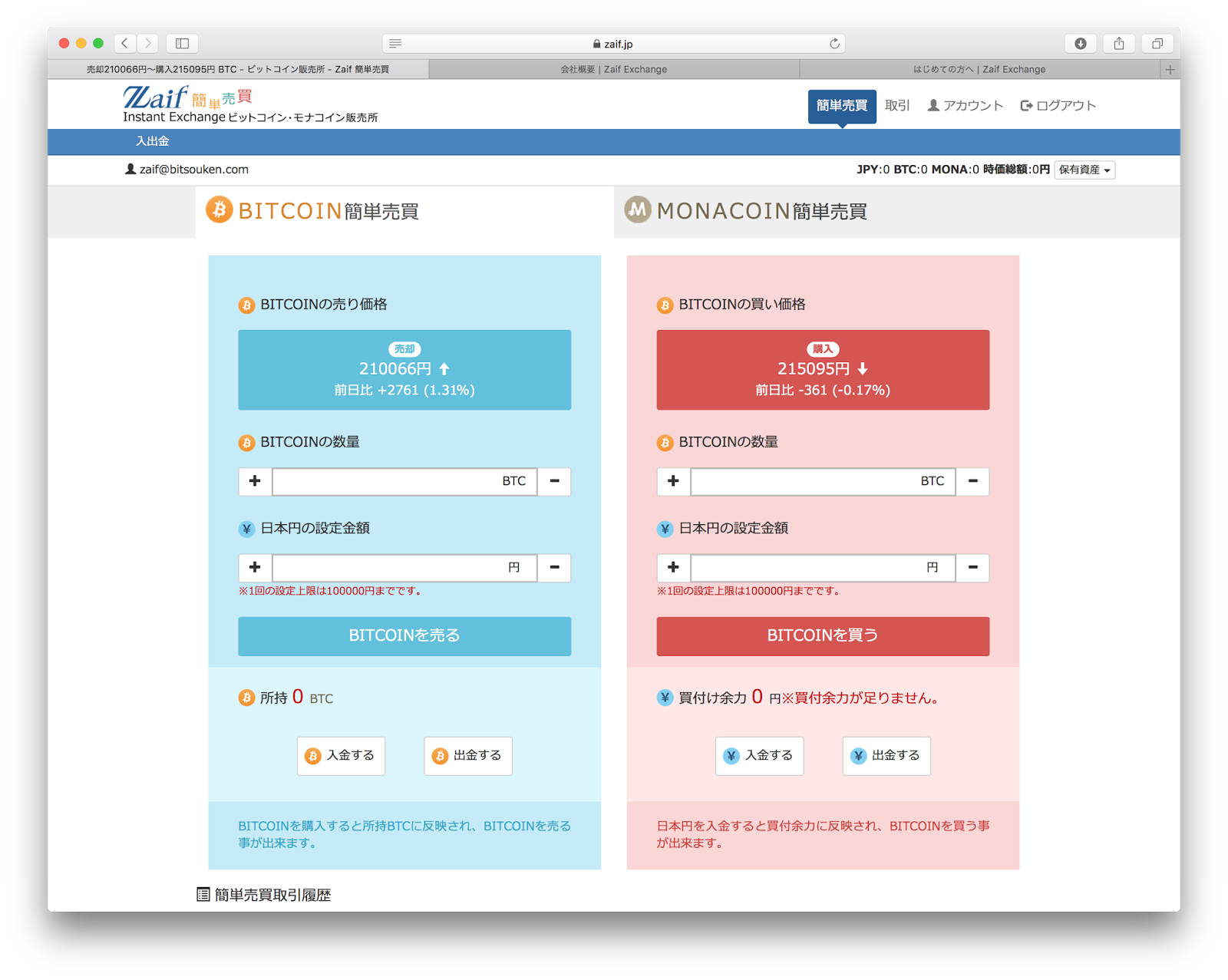Click the Bitcoin icon beside BITCOINの買い価格
The width and height of the screenshot is (1228, 980).
click(665, 305)
